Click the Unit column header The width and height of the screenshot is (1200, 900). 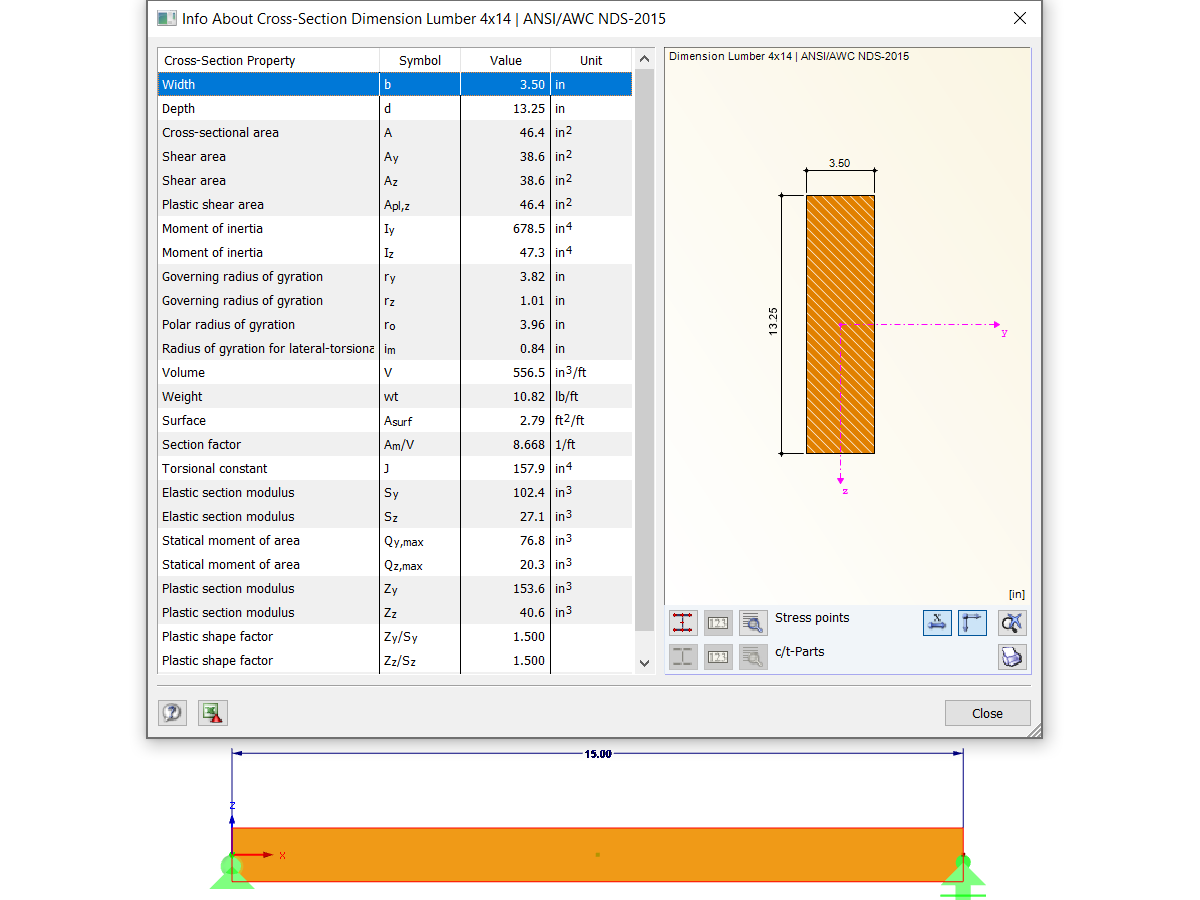click(590, 60)
